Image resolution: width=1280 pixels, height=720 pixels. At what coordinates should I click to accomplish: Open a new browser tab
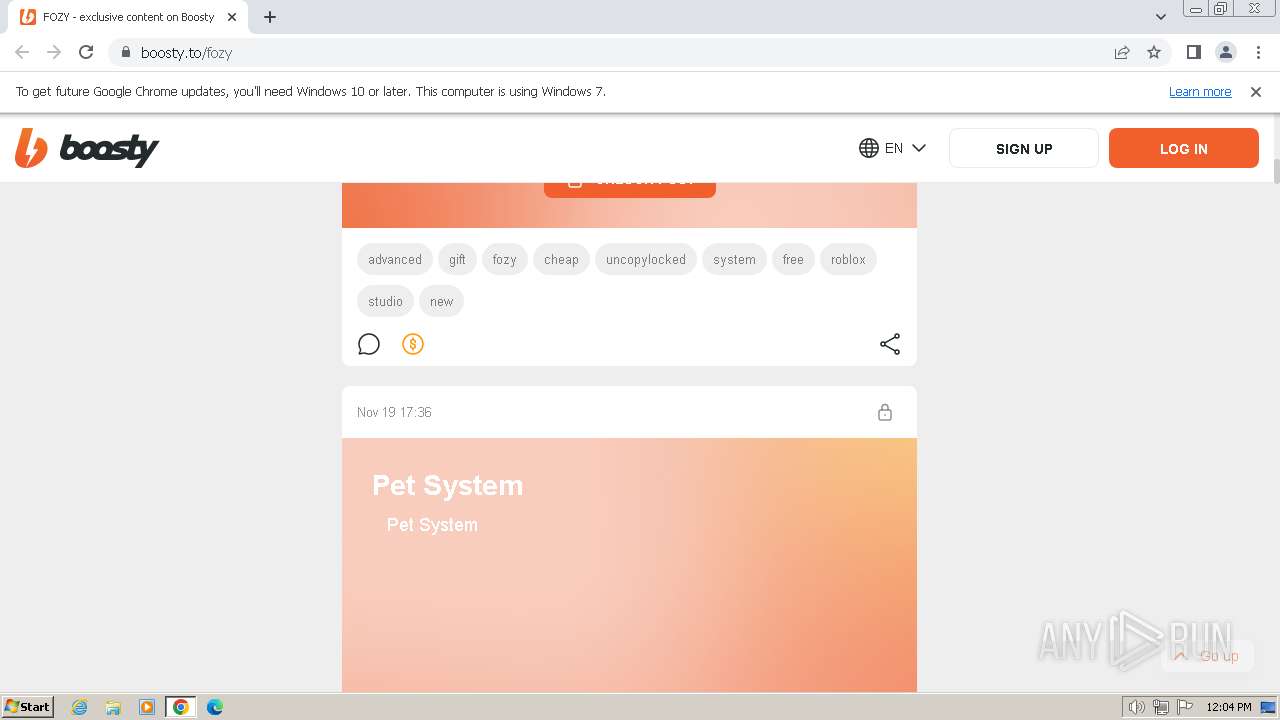pyautogui.click(x=270, y=17)
